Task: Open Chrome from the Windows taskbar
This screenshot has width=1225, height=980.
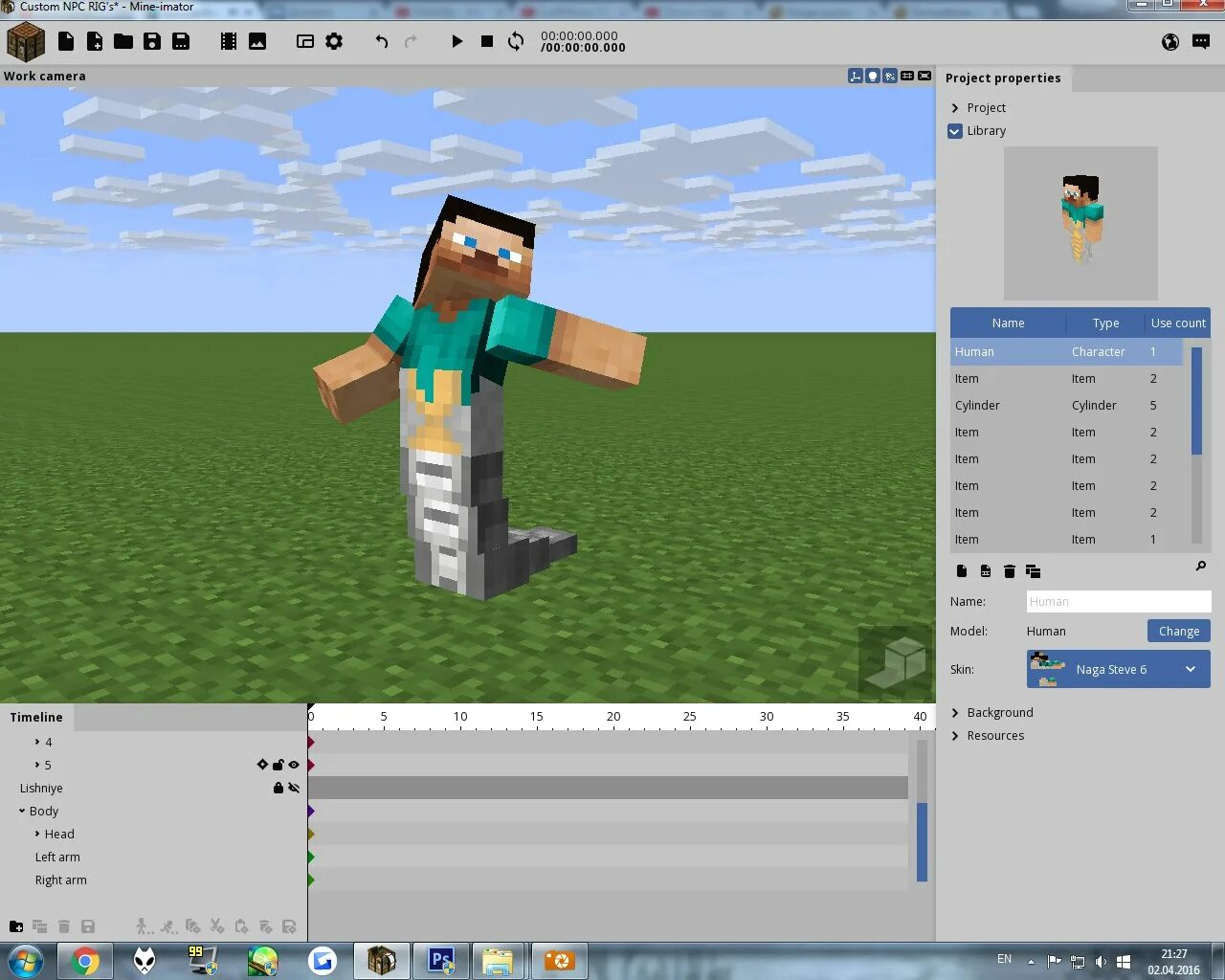Action: tap(85, 961)
